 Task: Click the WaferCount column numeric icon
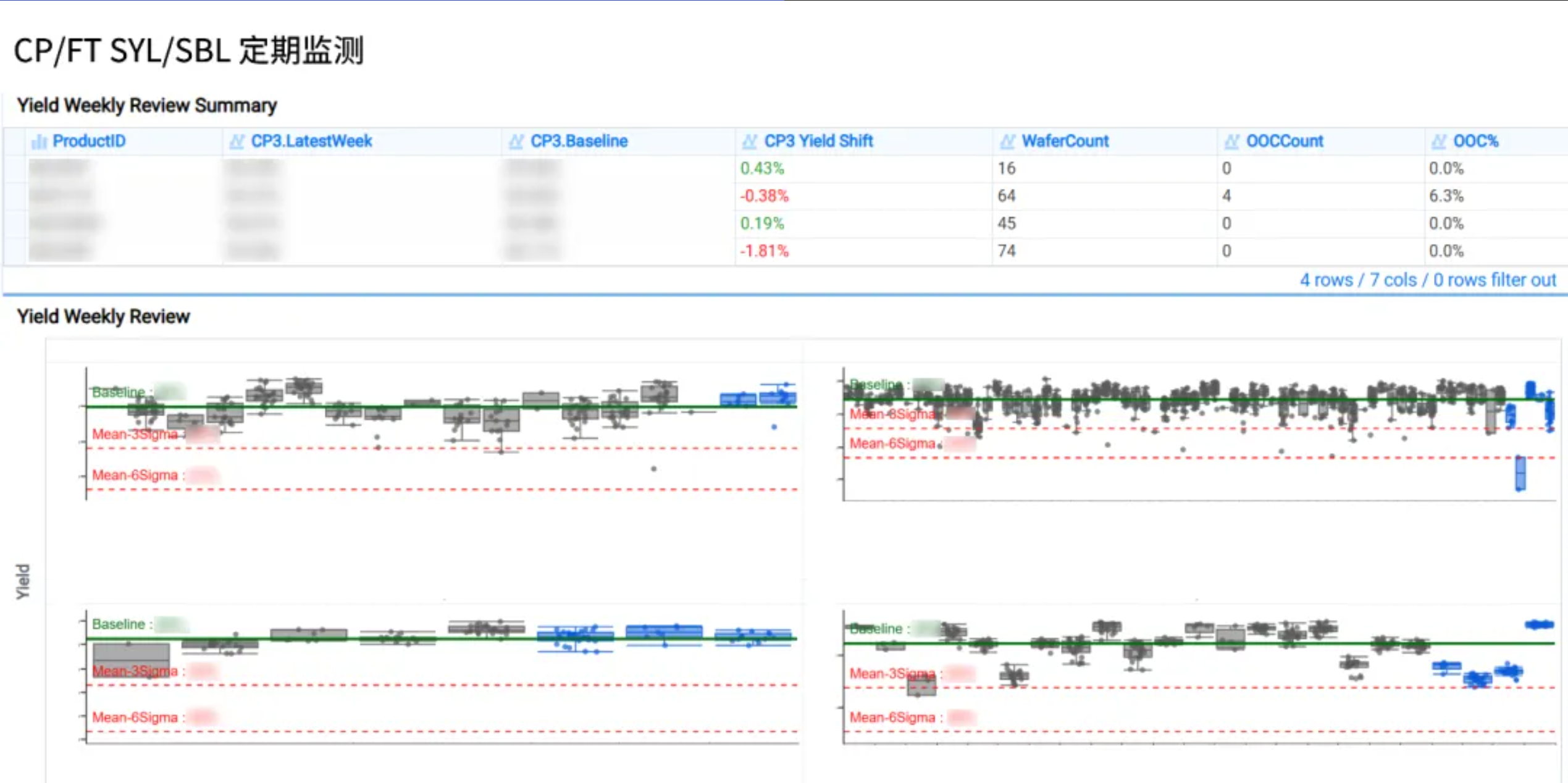coord(1007,141)
